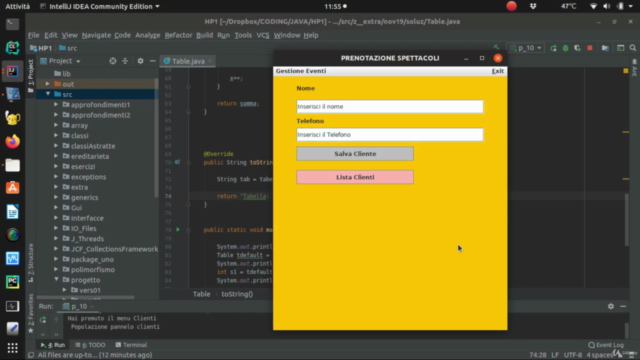Viewport: 640px width, 360px height.
Task: Open the Project view selector dropdown
Action: coord(60,61)
